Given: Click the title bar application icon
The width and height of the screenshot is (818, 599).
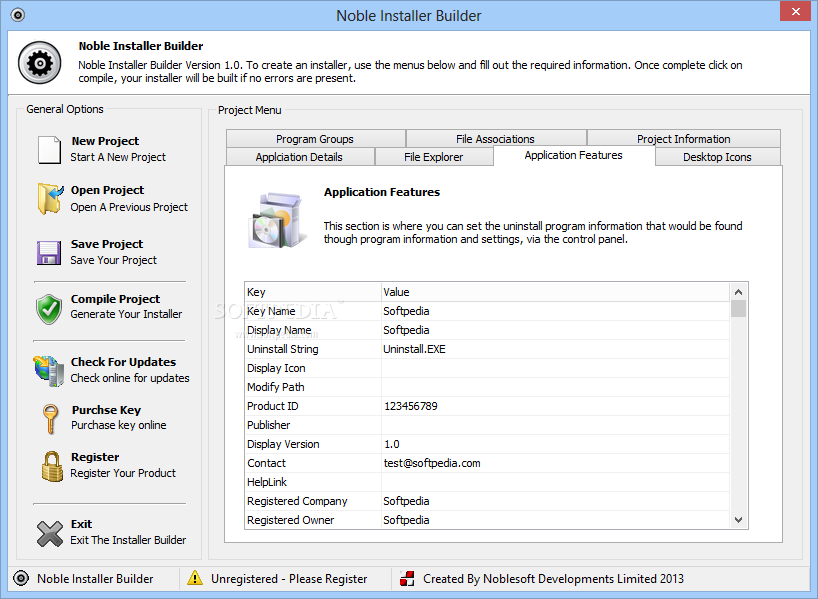Looking at the screenshot, I should (18, 15).
